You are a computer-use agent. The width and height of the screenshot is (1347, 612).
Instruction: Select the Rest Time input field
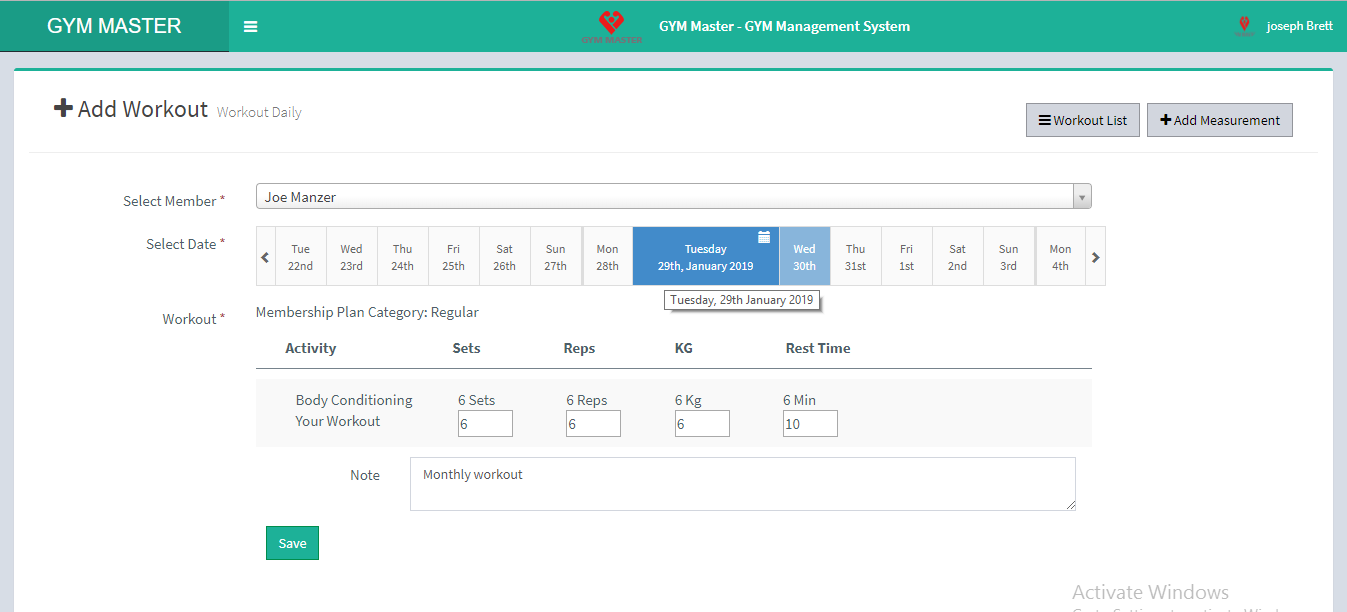(810, 424)
